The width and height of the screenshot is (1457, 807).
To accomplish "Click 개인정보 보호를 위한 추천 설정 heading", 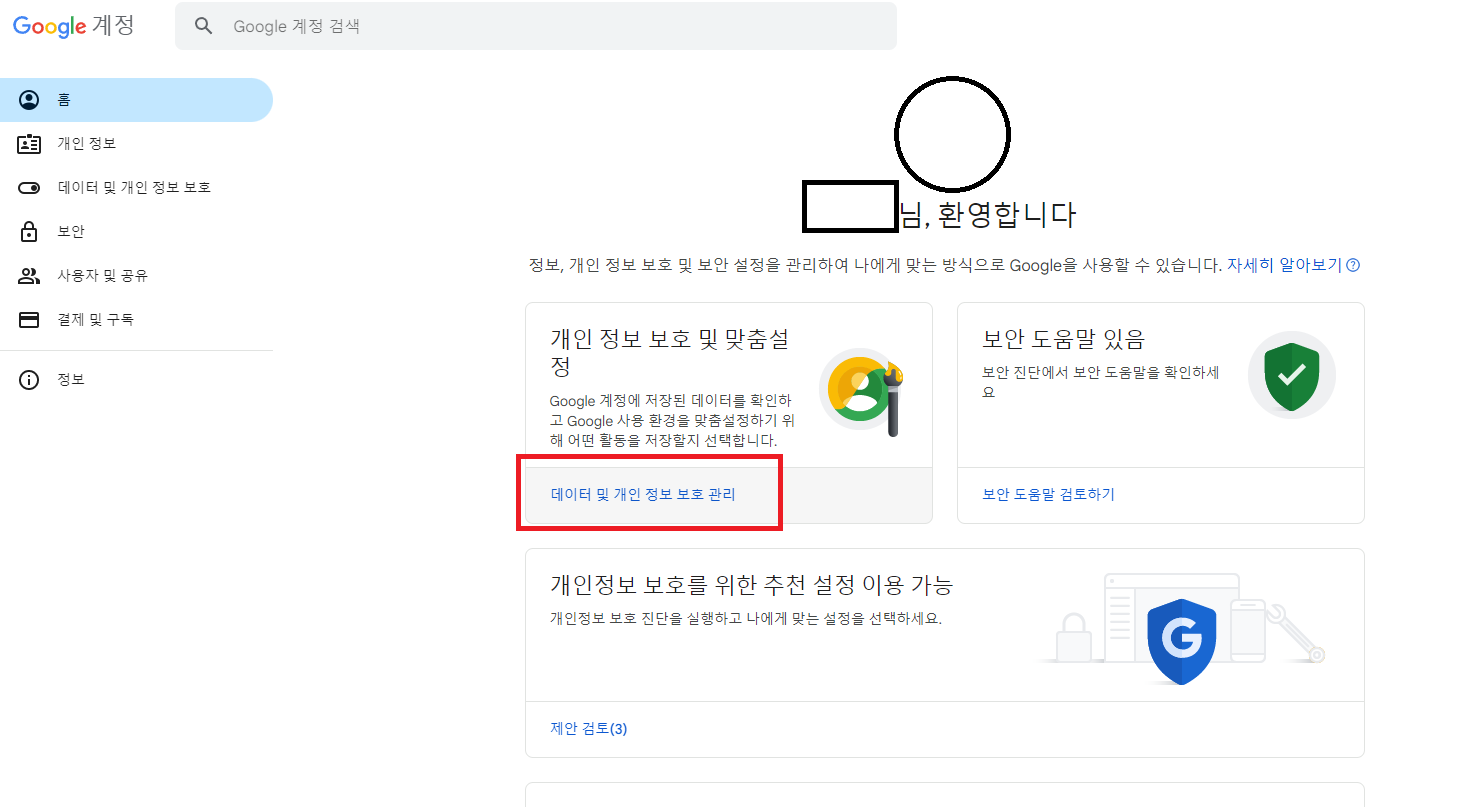I will [752, 584].
